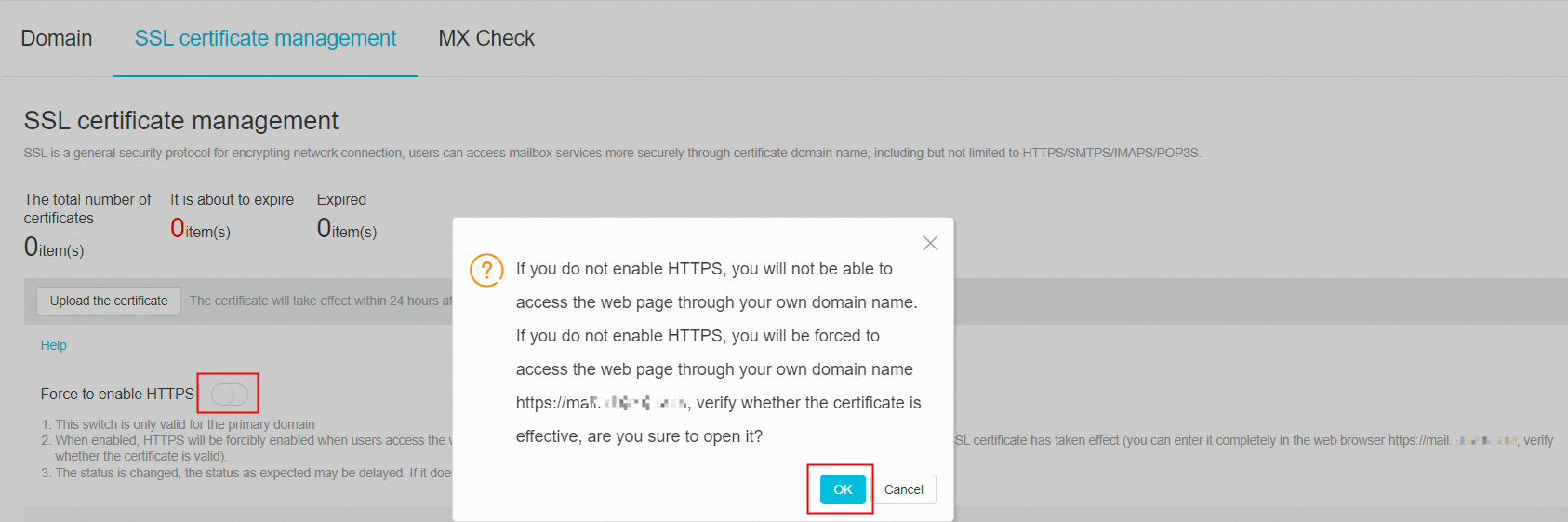Viewport: 1568px width, 522px height.
Task: Click the Upload the certificate button
Action: pos(109,301)
